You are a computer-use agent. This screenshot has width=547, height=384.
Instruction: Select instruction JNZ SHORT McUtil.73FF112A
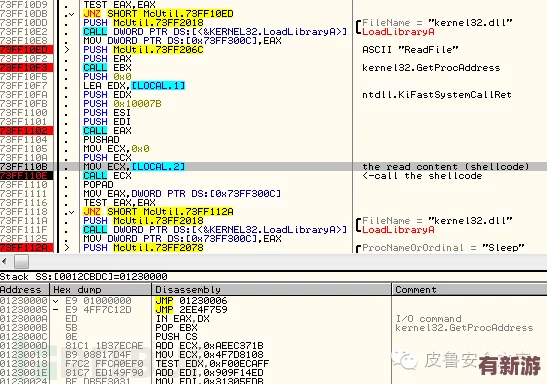(x=158, y=212)
